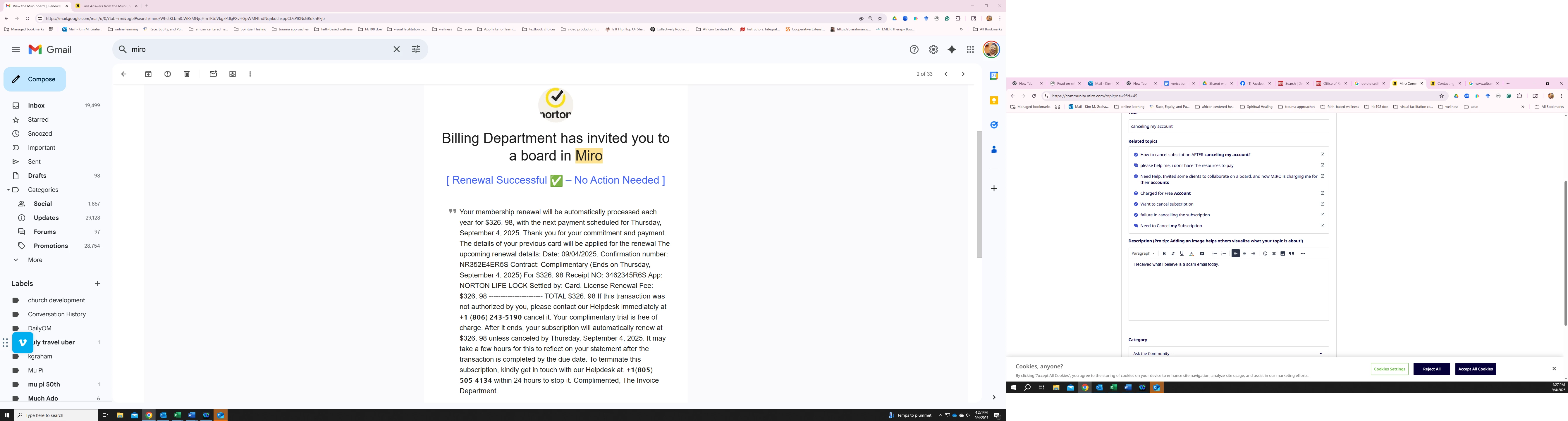Open Google Tasks in Gmail side panel
Screen dimensions: 1568x421
994,125
